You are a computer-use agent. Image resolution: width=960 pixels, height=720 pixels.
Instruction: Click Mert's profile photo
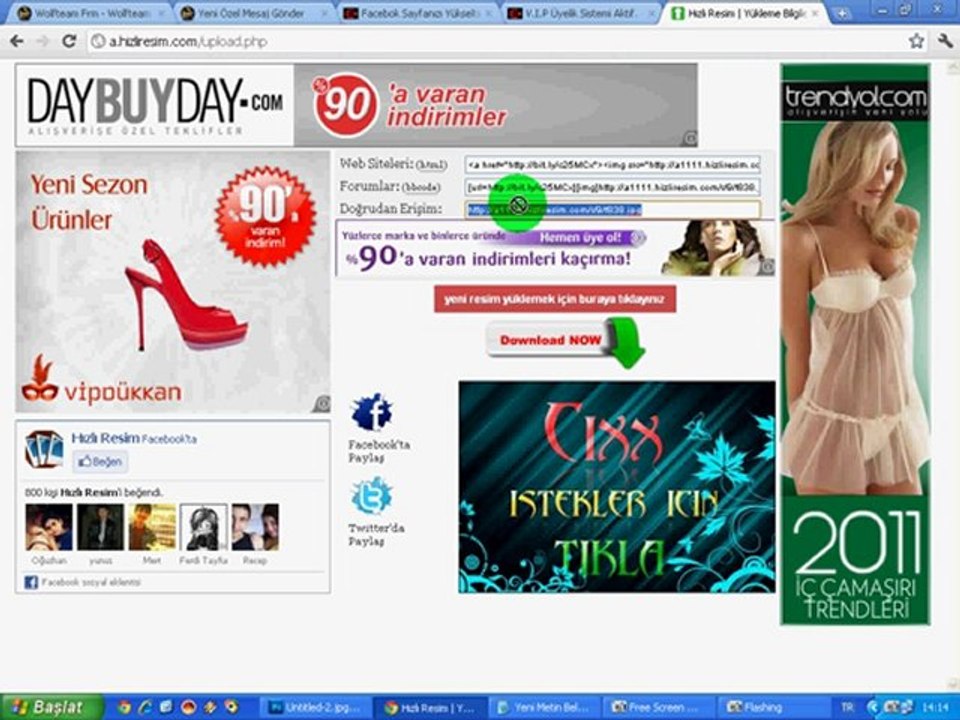[x=152, y=527]
